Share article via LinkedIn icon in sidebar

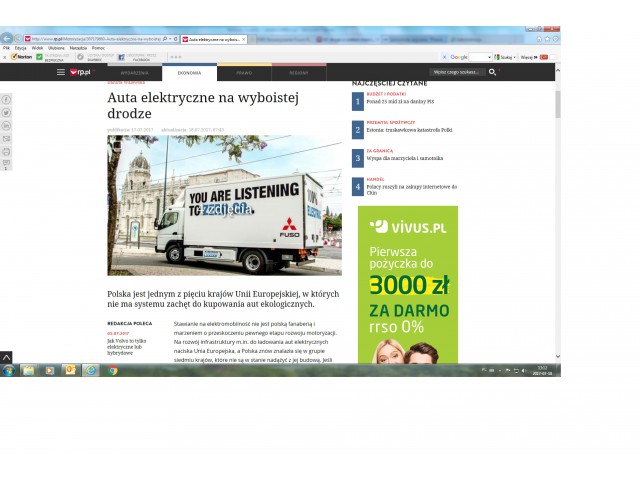coord(6,126)
